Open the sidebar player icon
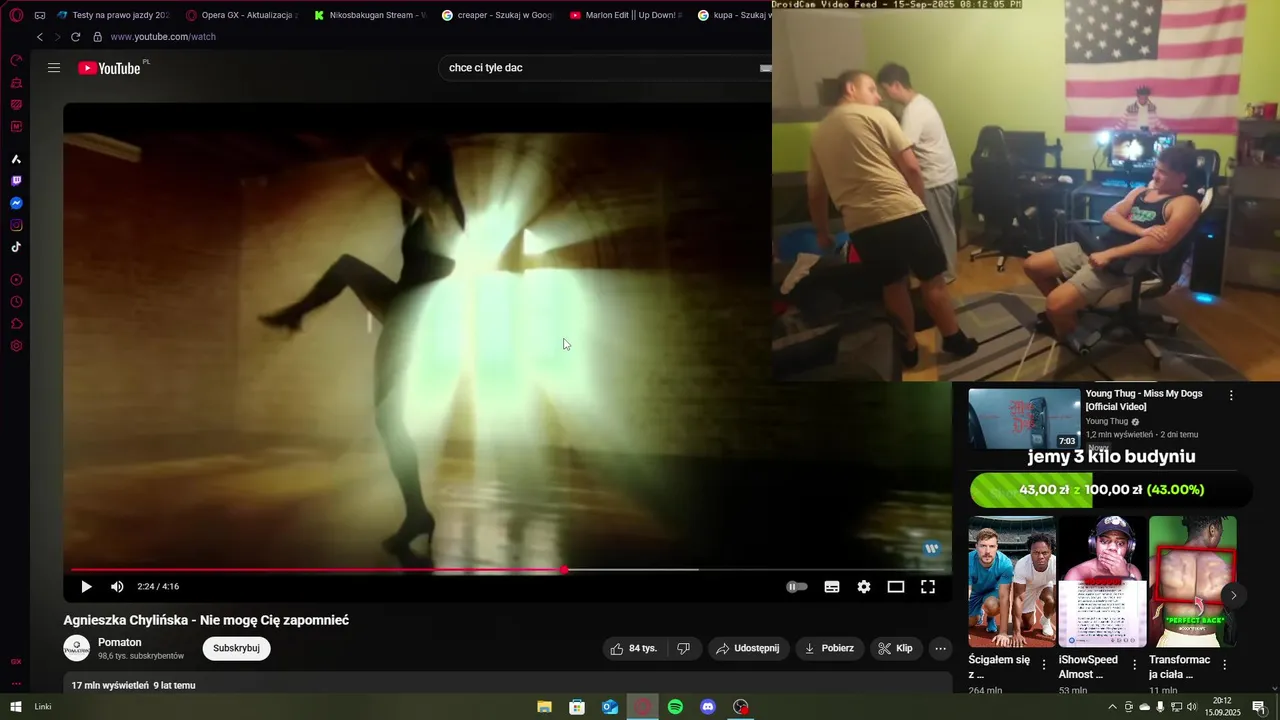Screen dimensions: 1280x720 [16, 280]
